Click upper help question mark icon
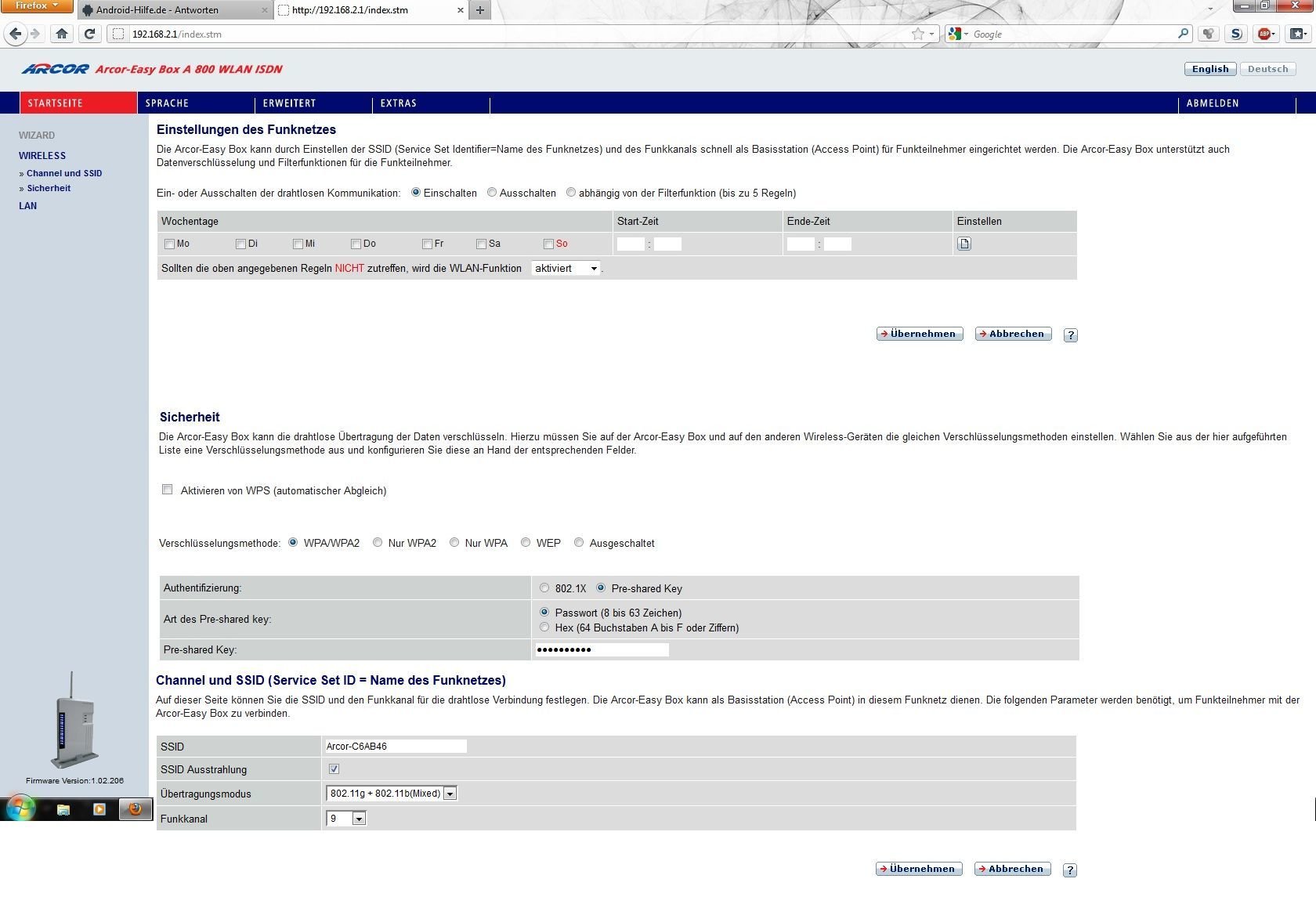The width and height of the screenshot is (1316, 915). click(x=1070, y=335)
